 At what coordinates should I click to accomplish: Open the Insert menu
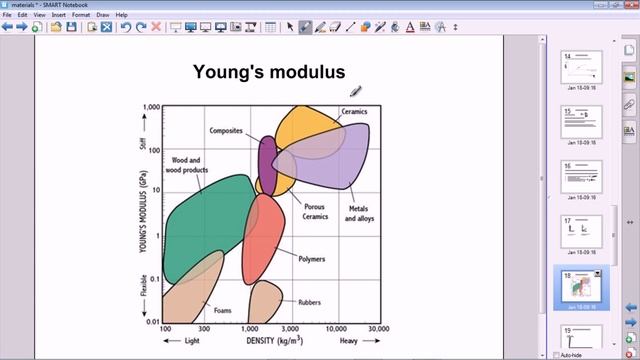point(58,15)
